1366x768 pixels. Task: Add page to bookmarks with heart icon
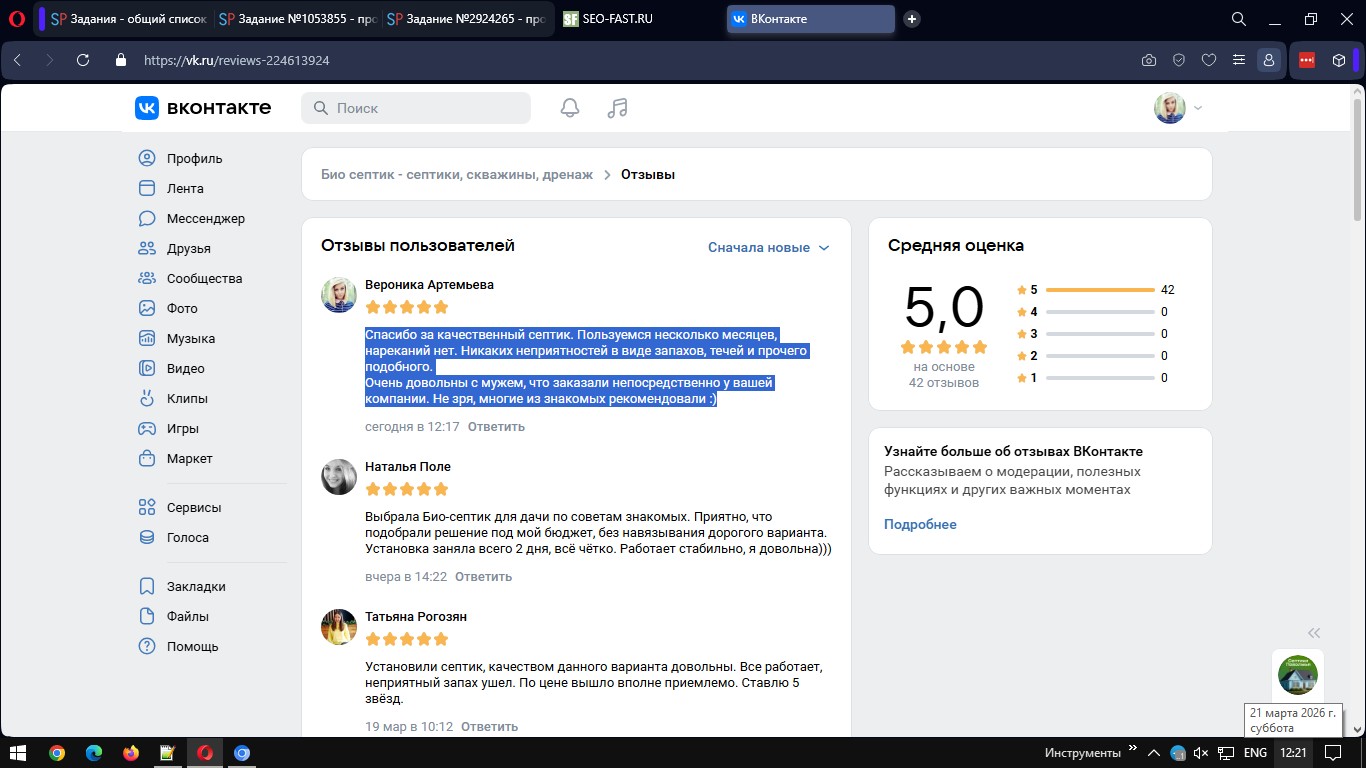1209,60
